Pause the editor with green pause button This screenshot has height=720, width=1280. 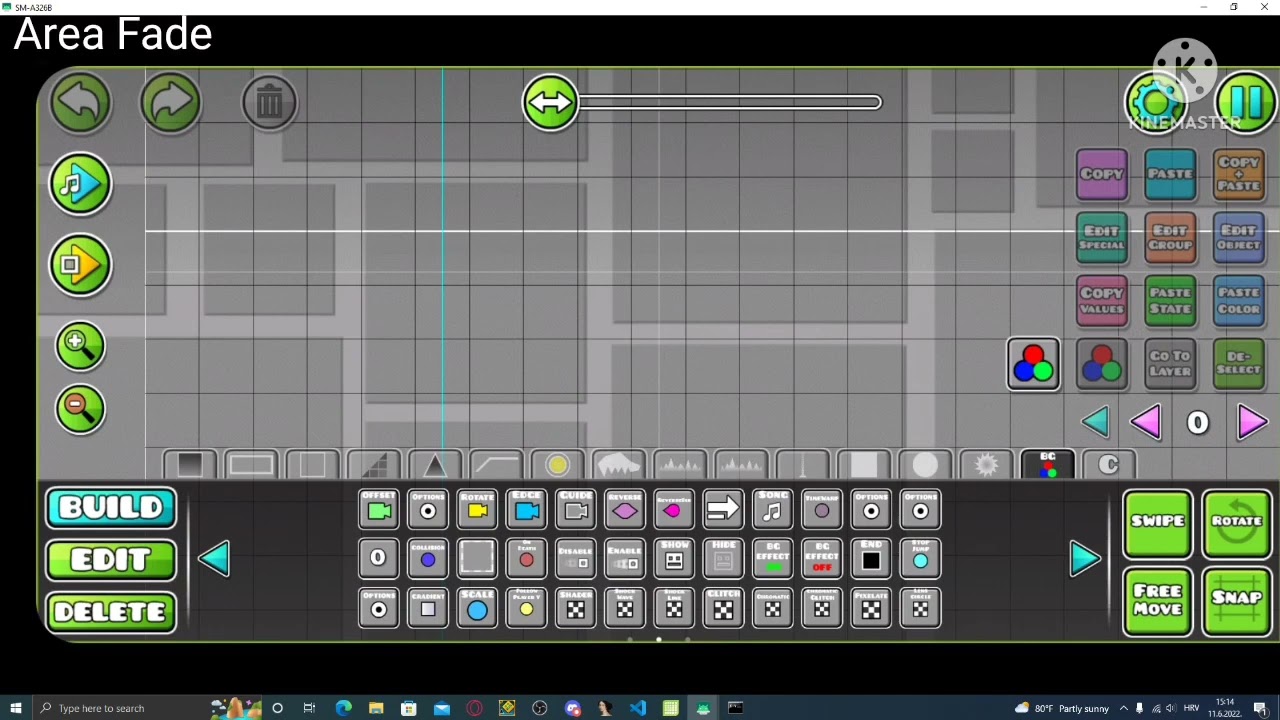(1246, 102)
